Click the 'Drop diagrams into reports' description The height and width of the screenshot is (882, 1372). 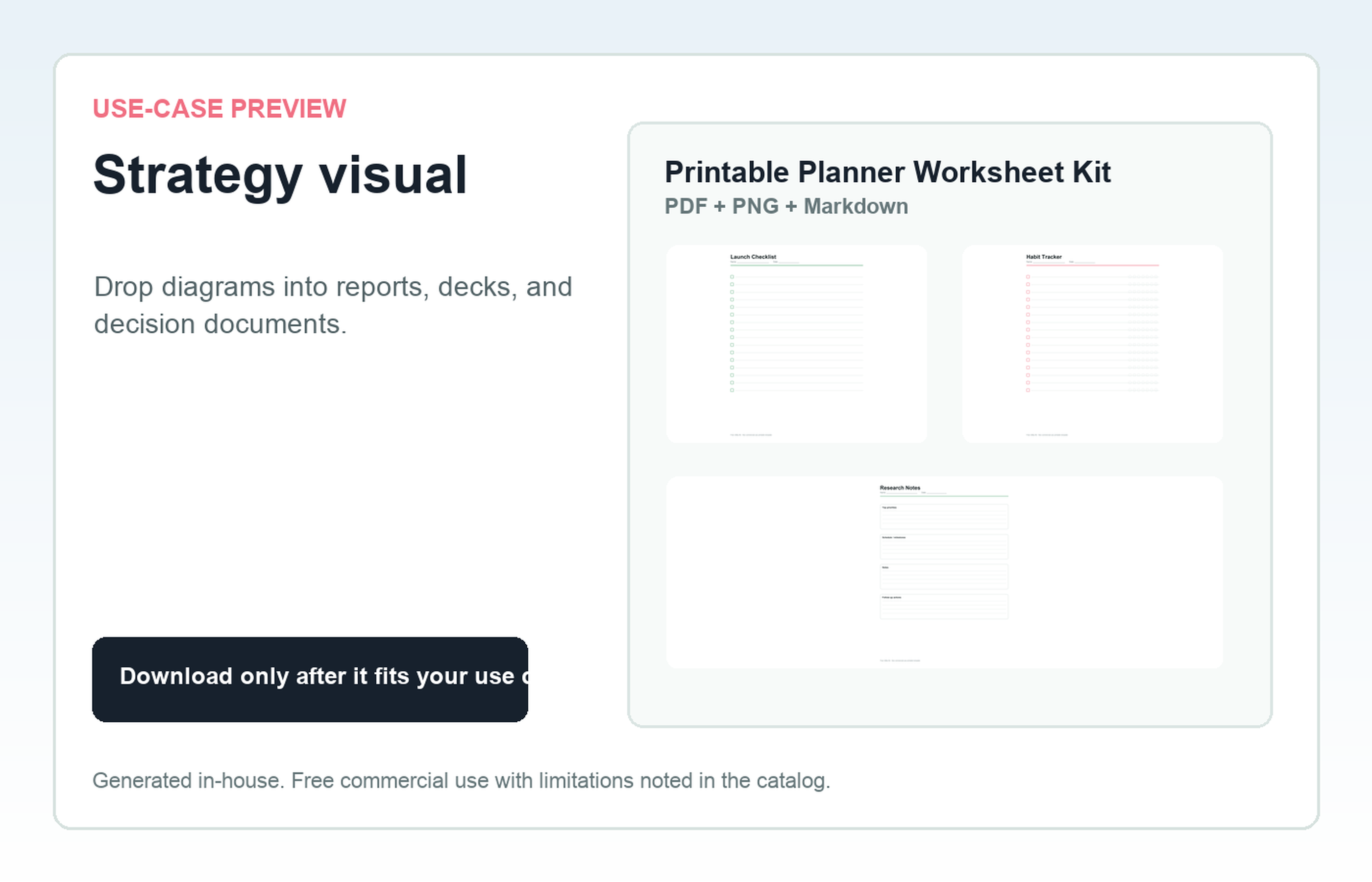pos(333,305)
